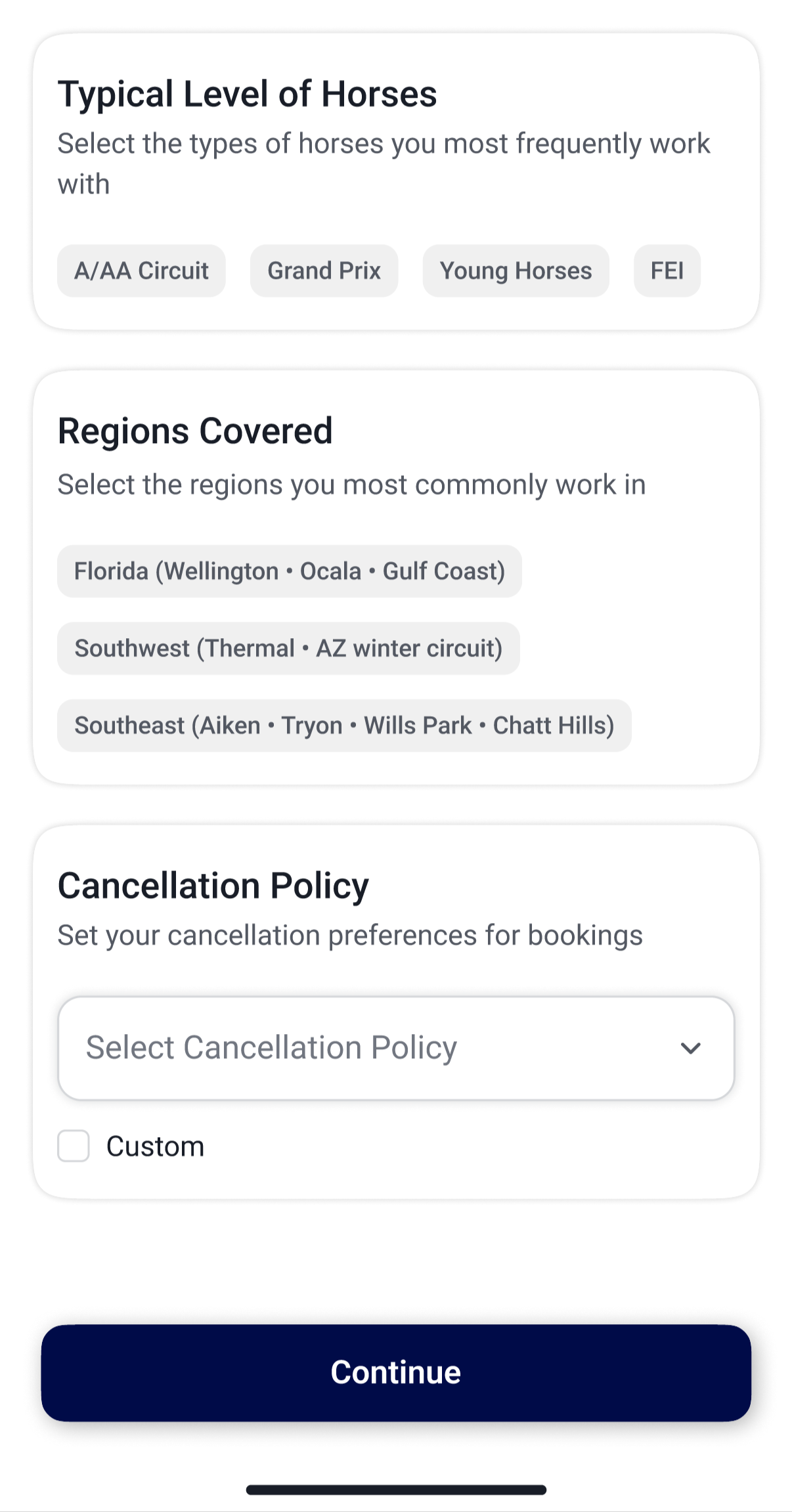Enable the Custom cancellation checkbox
792x1512 pixels.
click(74, 1146)
